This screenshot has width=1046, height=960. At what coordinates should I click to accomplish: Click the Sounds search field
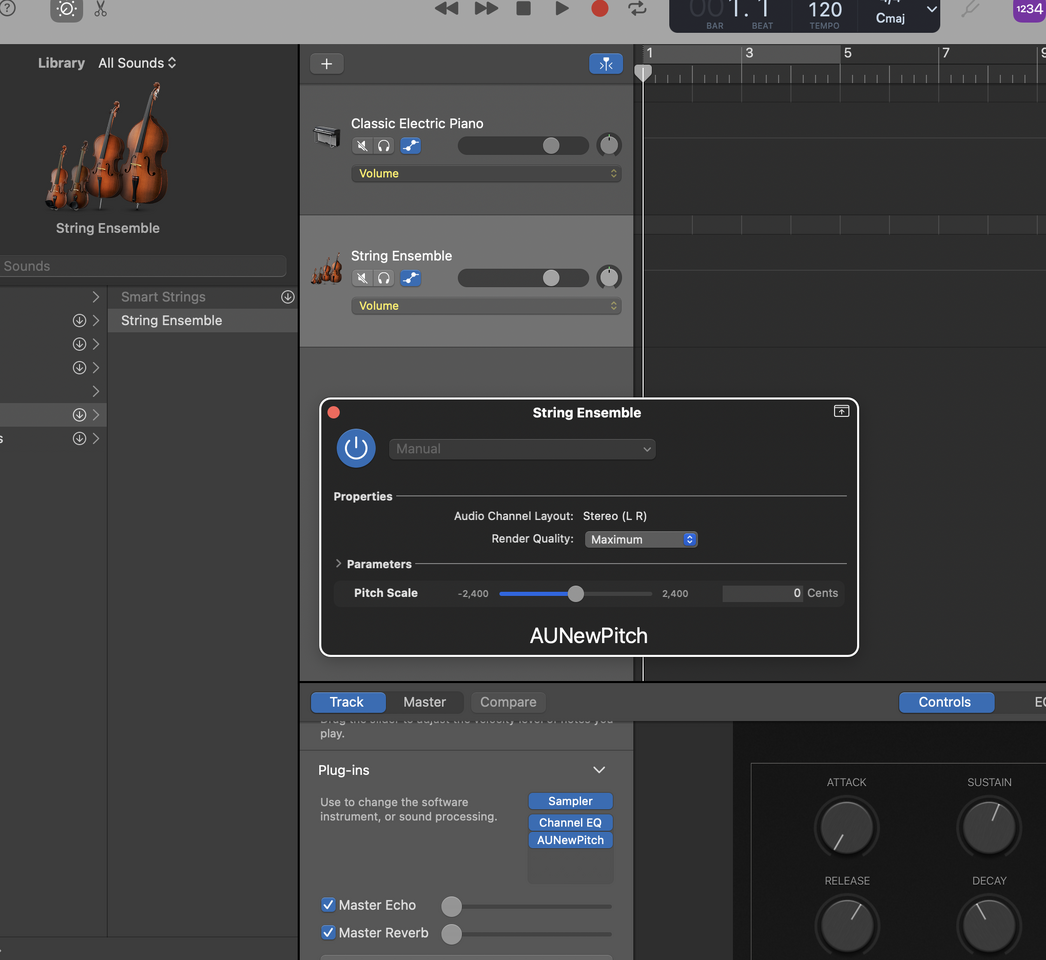pyautogui.click(x=143, y=266)
